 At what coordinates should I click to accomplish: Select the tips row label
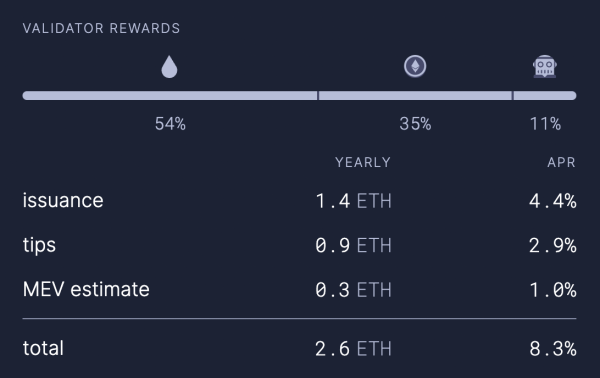39,245
